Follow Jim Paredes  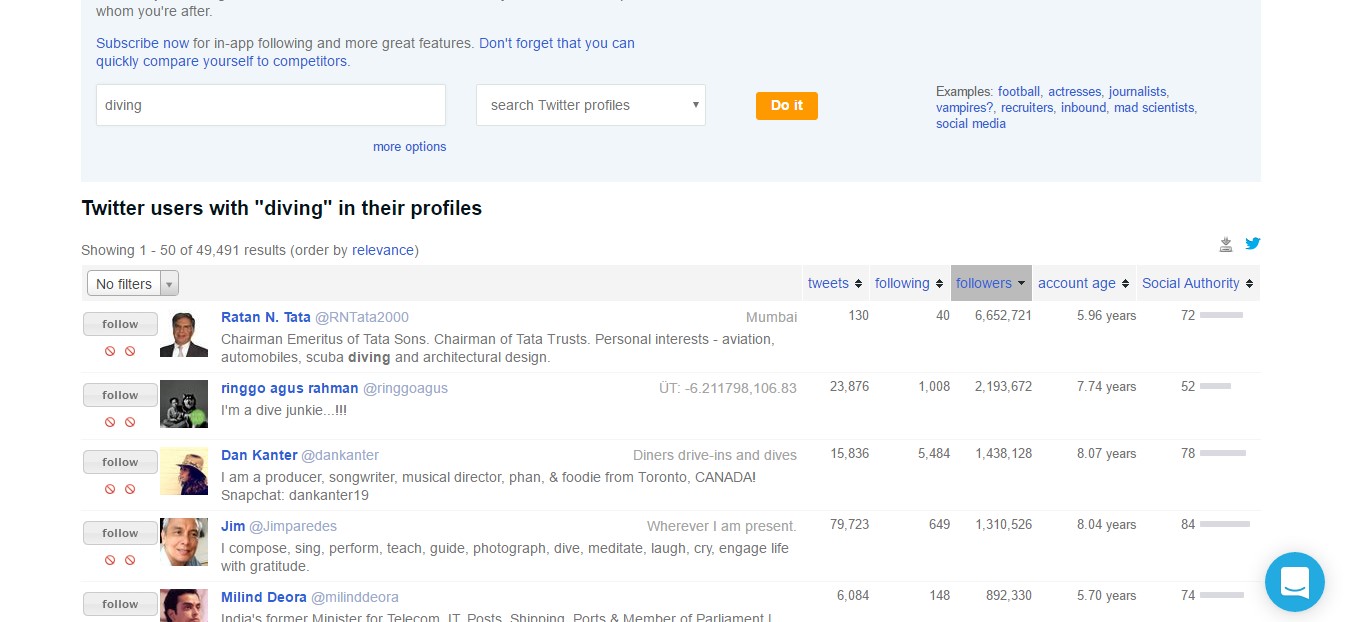pyautogui.click(x=120, y=533)
